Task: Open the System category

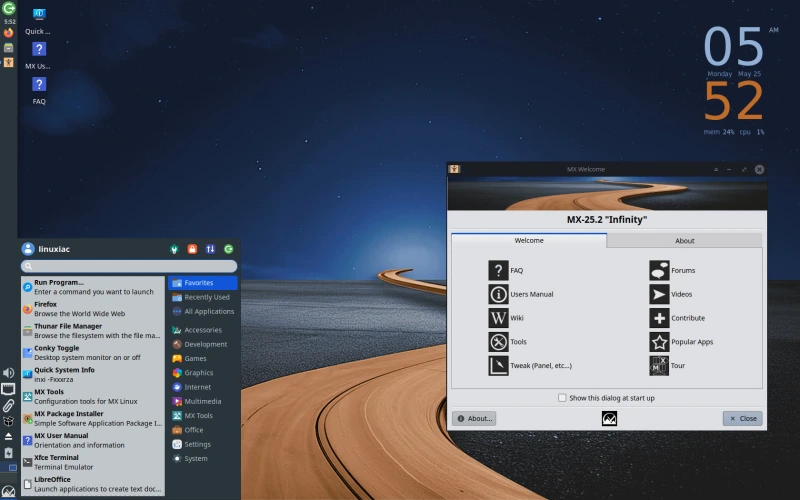Action: [203, 459]
